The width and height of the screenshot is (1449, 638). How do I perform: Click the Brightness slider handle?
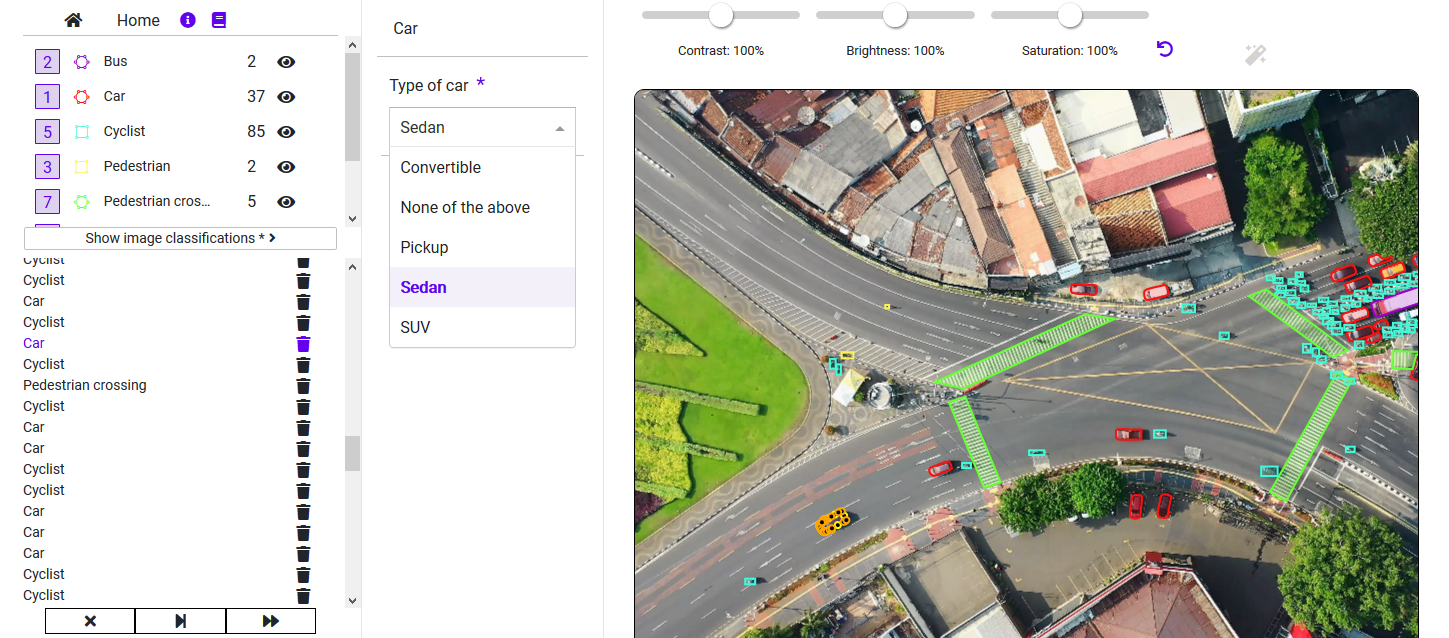895,15
